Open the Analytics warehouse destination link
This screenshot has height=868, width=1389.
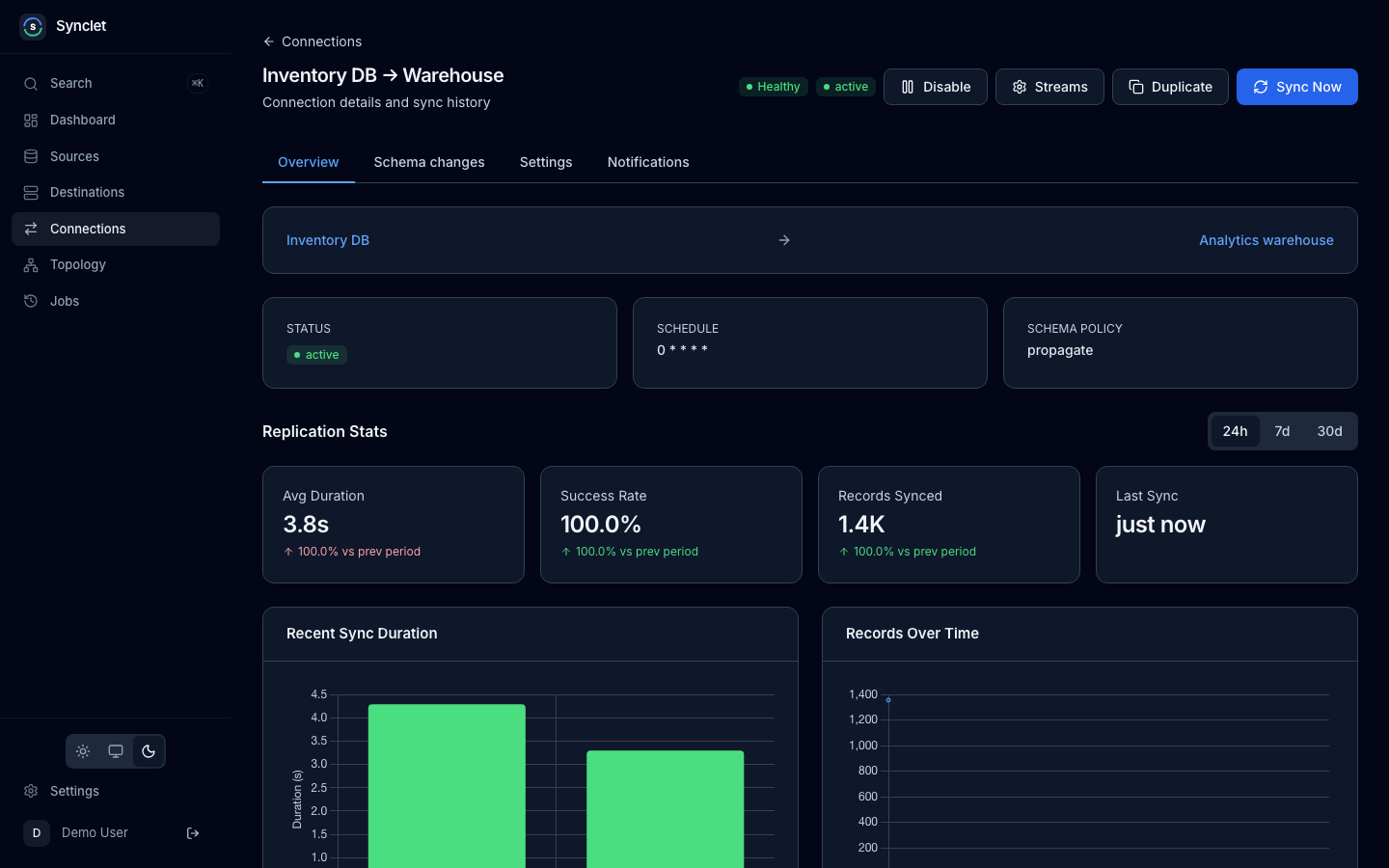click(x=1266, y=240)
